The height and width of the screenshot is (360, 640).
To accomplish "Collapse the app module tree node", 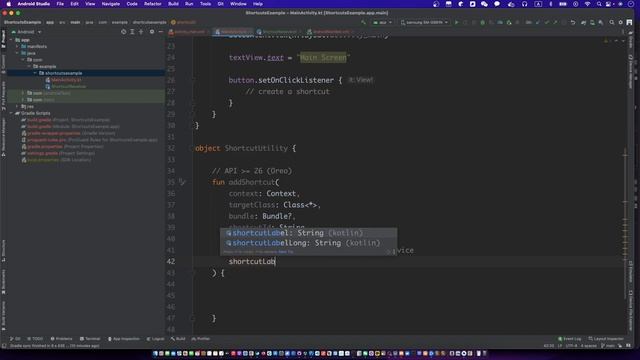I will pos(11,40).
